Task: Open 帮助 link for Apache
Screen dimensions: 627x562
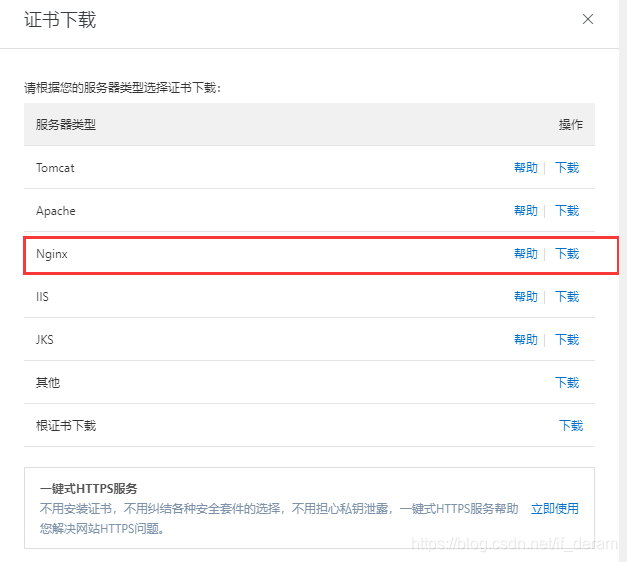Action: pyautogui.click(x=525, y=210)
